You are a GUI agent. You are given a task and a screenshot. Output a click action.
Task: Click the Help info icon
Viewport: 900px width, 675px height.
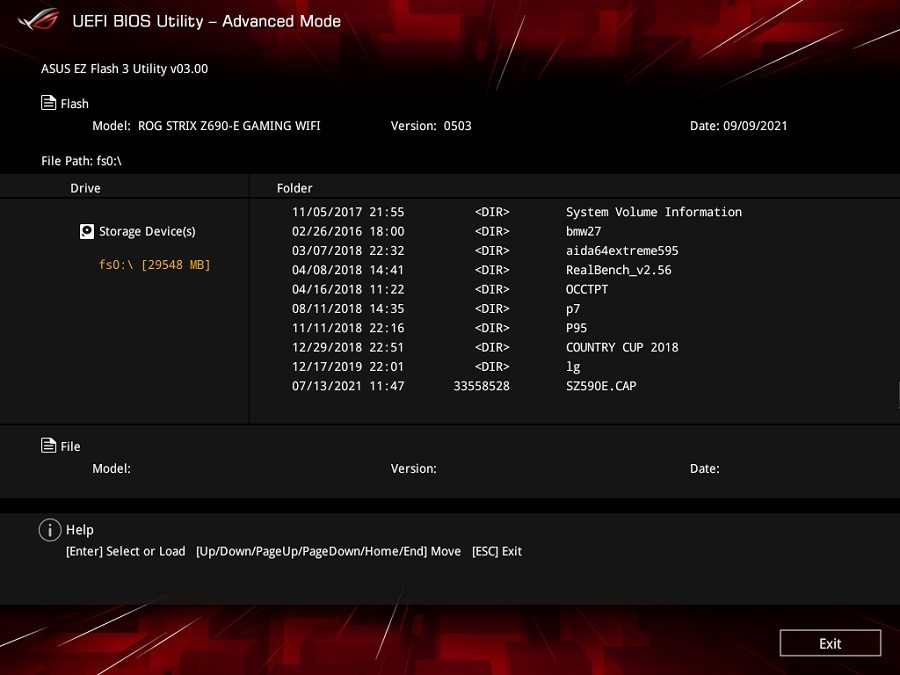pyautogui.click(x=50, y=530)
